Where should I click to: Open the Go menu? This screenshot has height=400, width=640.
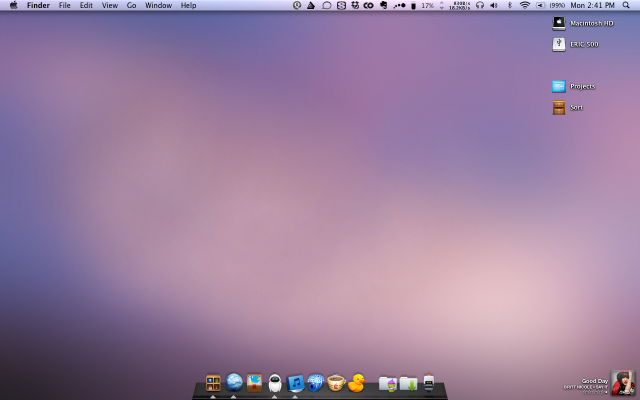(131, 5)
